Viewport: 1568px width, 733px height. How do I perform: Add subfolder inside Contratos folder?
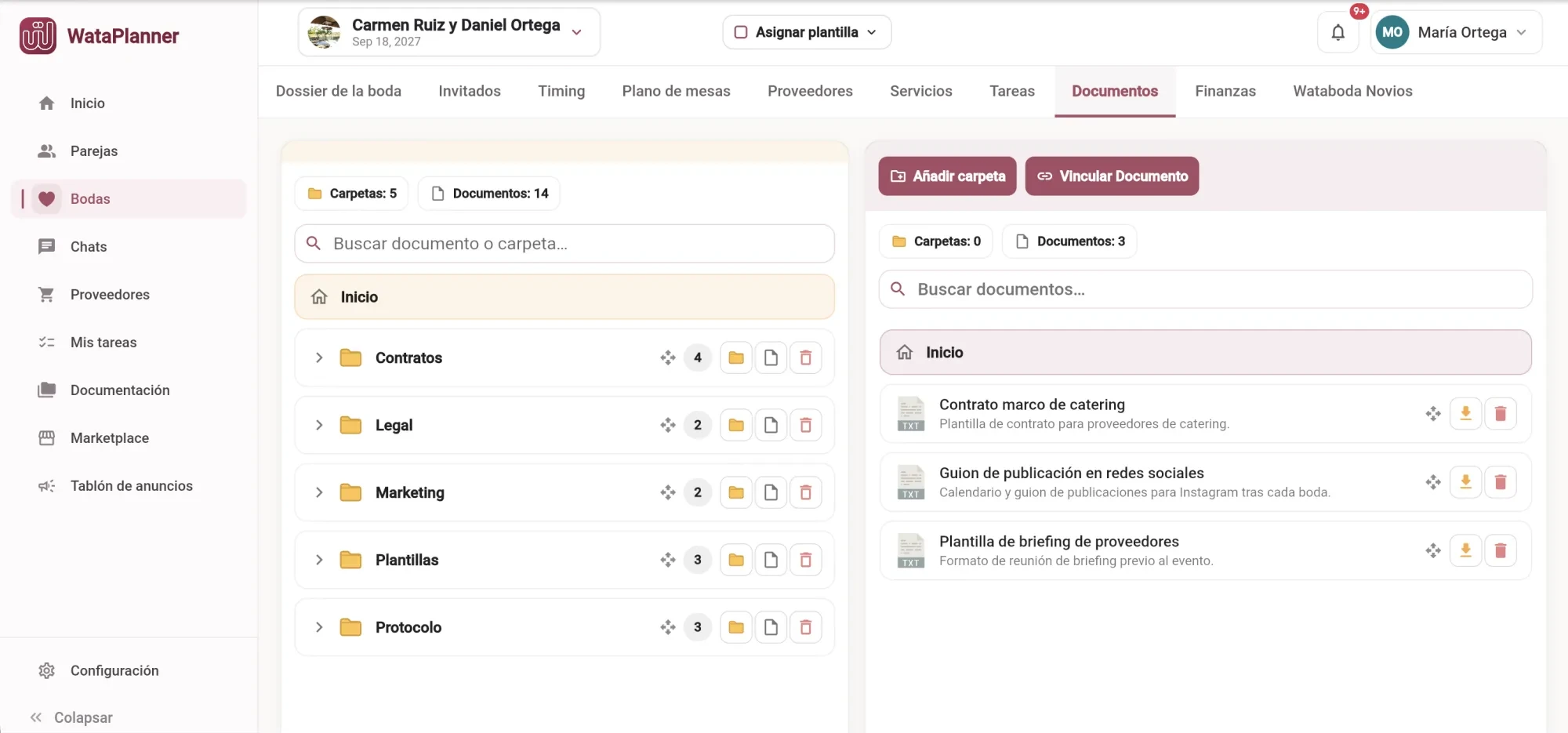pos(736,357)
